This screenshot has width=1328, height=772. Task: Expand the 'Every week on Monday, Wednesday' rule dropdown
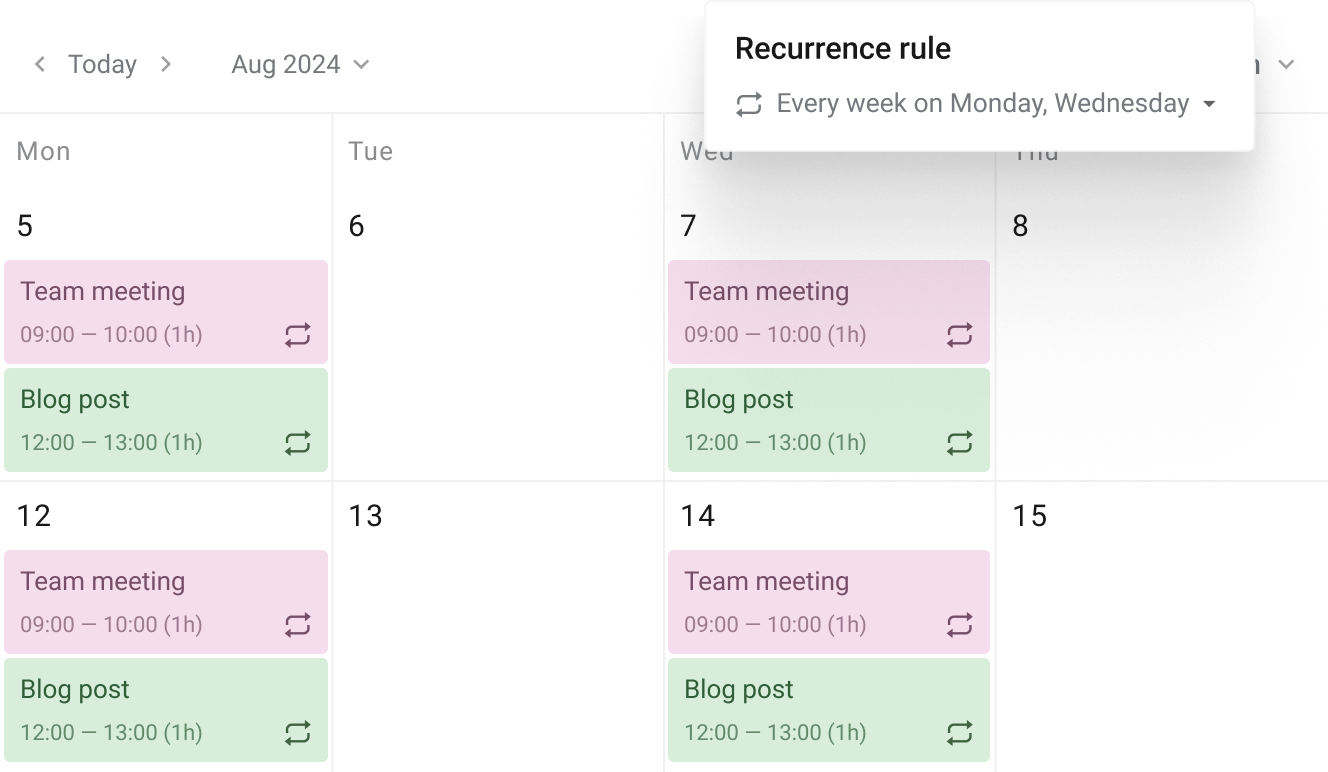click(1209, 104)
